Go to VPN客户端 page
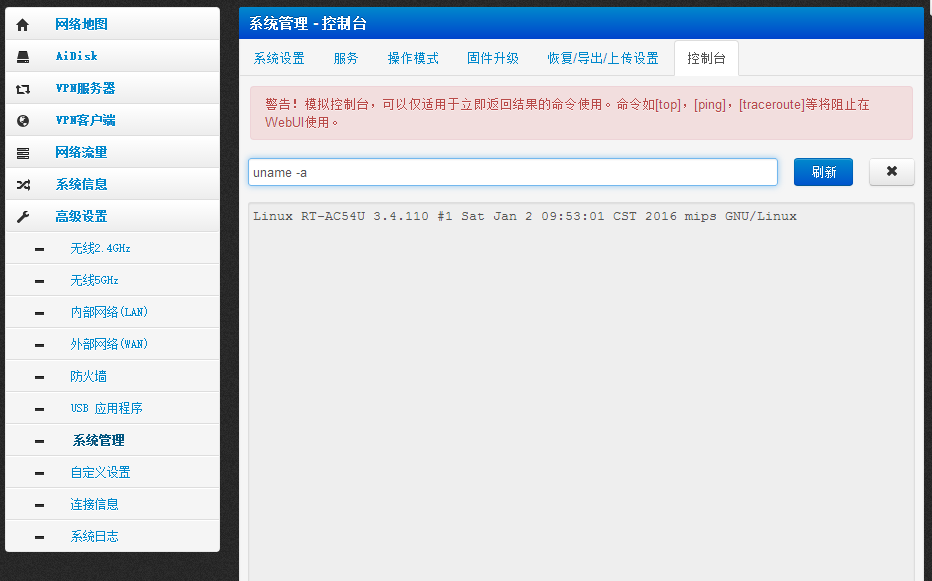Viewport: 932px width, 581px height. pyautogui.click(x=112, y=120)
